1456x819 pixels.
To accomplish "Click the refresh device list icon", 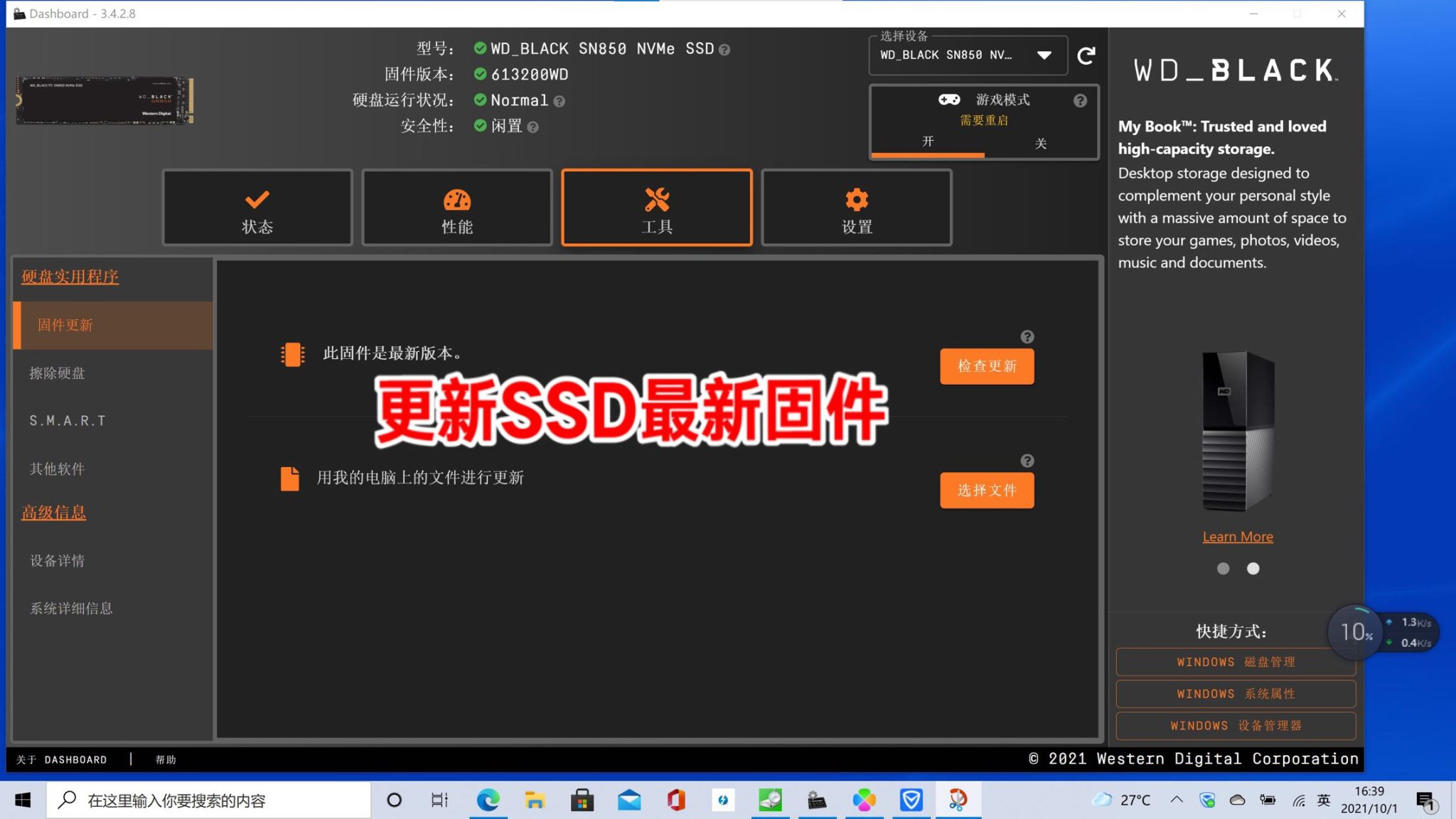I will [1086, 55].
